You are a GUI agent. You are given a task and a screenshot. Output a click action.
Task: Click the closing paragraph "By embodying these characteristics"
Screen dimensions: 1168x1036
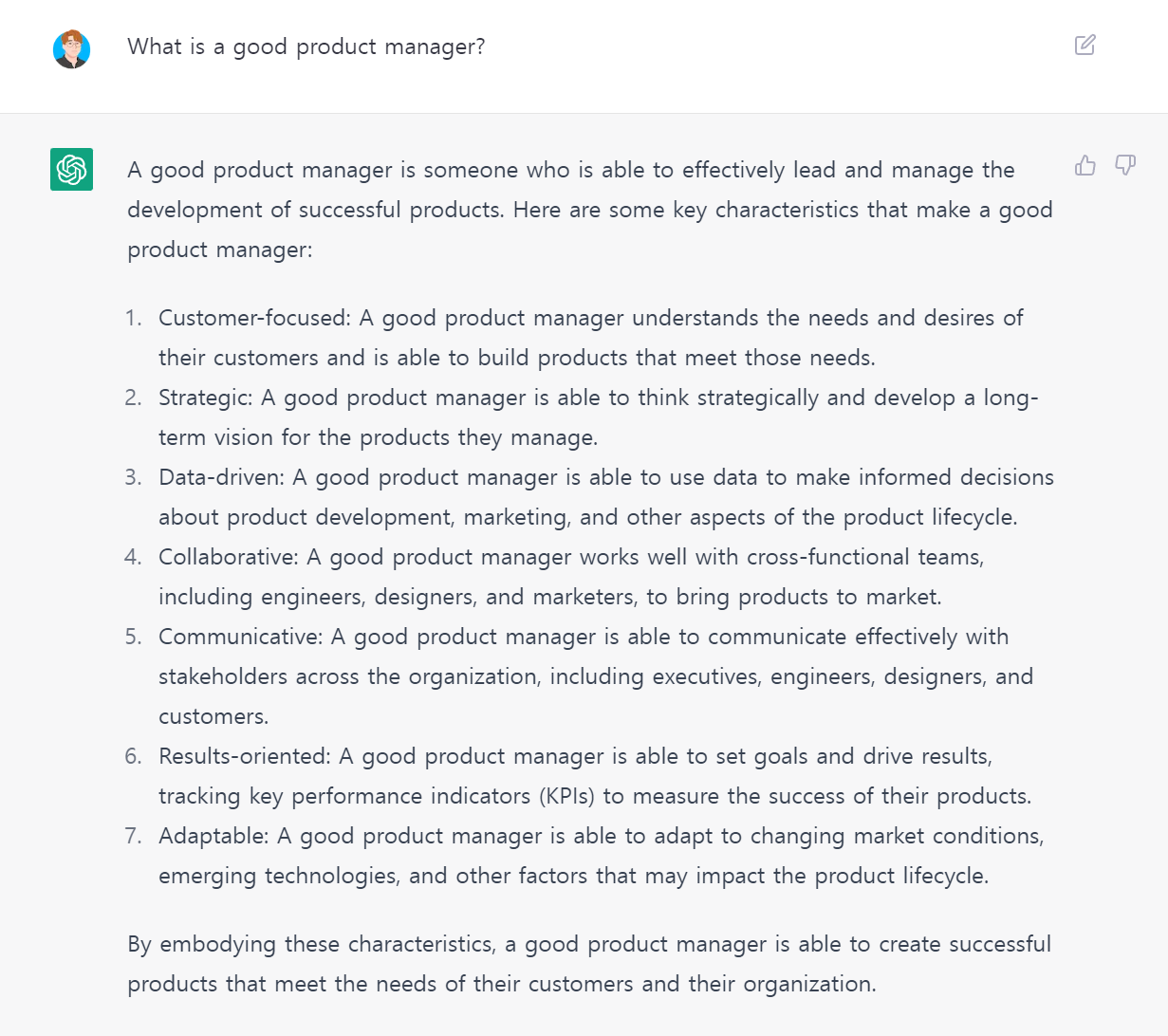589,964
